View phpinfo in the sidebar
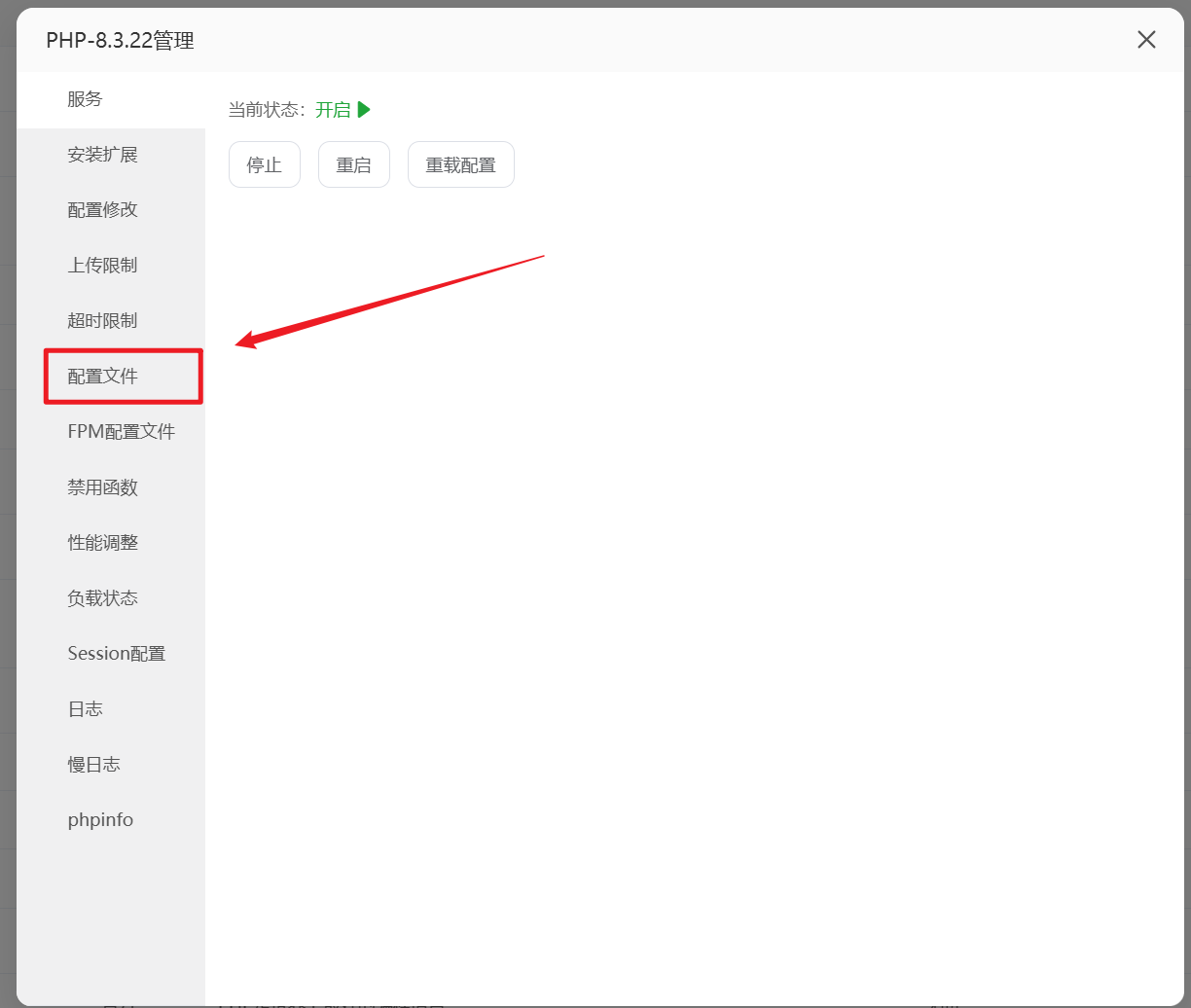Image resolution: width=1191 pixels, height=1008 pixels. coord(100,820)
